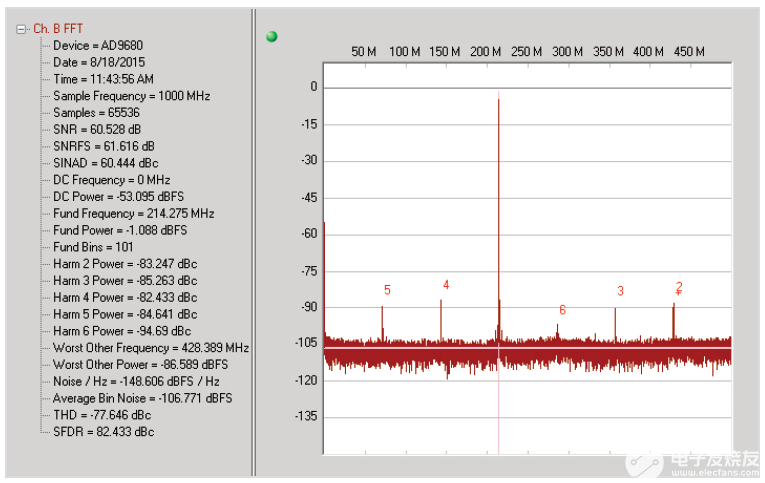This screenshot has width=765, height=483.
Task: Select the SFDR = 82.433 dBc row
Action: (103, 432)
